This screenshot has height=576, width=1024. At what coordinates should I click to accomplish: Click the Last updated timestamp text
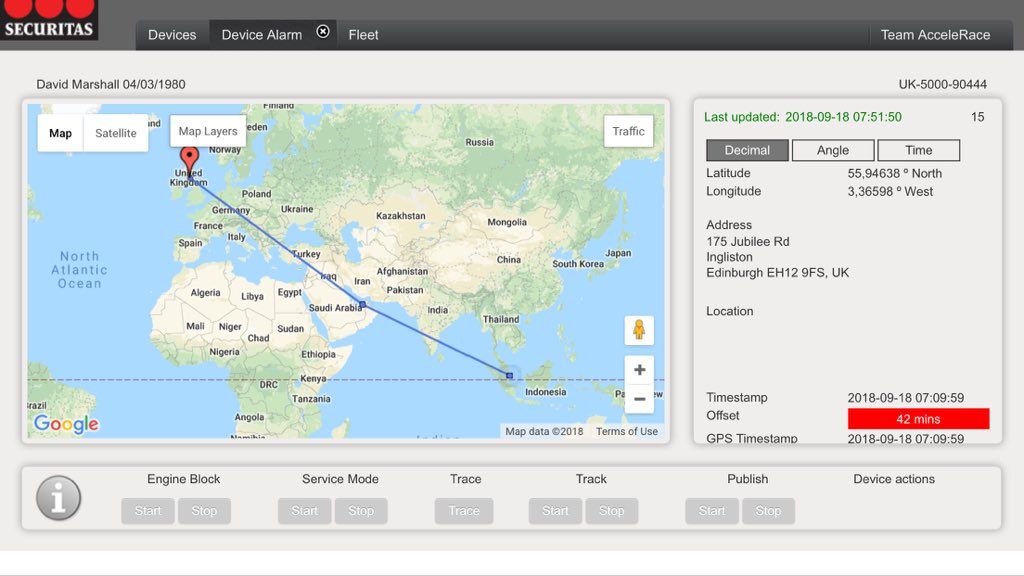coord(803,117)
